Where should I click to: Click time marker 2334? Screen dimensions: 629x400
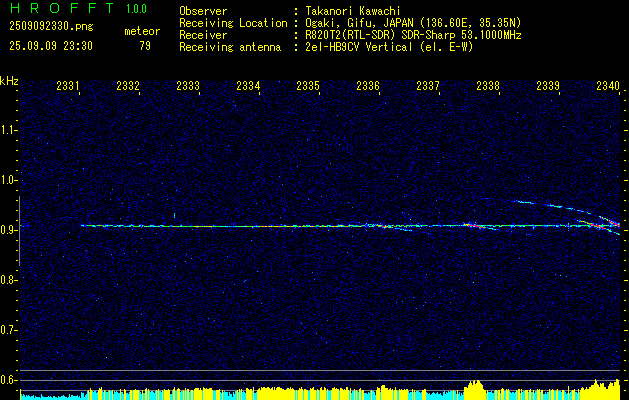[x=248, y=85]
